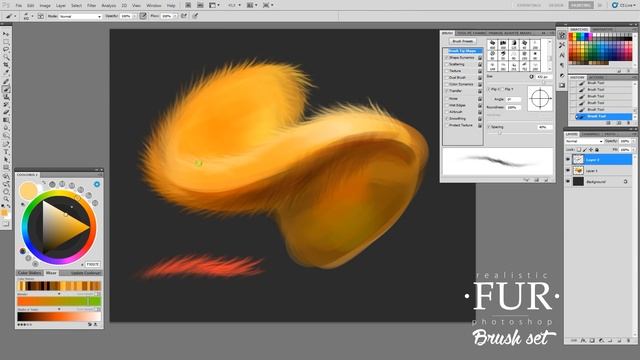The width and height of the screenshot is (640, 360).
Task: Select the Crop tool
Action: [x=6, y=65]
